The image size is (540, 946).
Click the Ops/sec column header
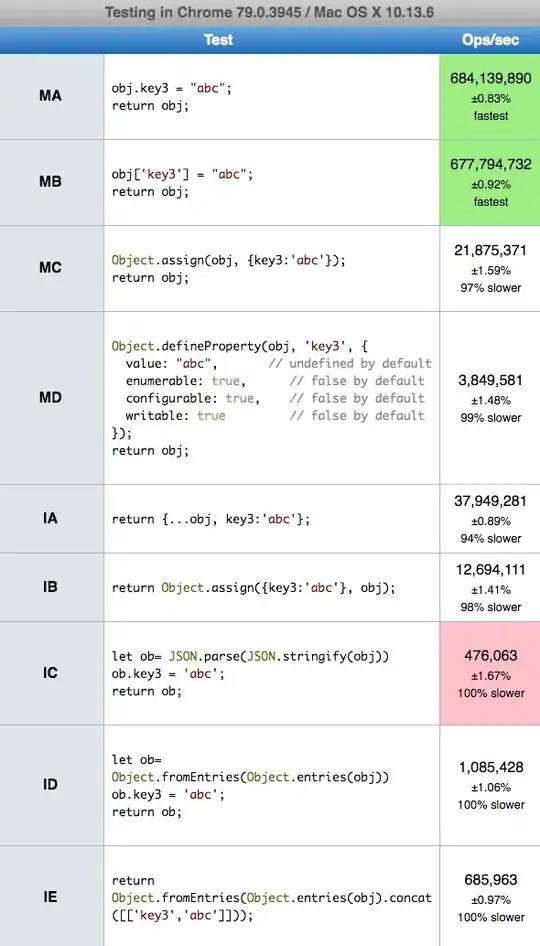point(490,40)
